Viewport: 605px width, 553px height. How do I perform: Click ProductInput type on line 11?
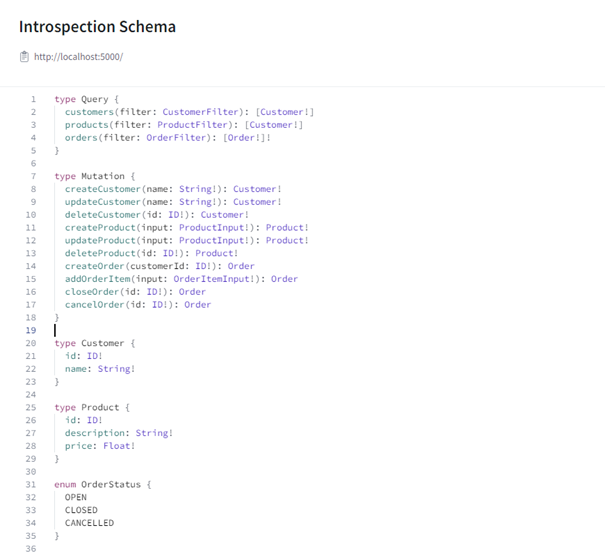point(214,228)
